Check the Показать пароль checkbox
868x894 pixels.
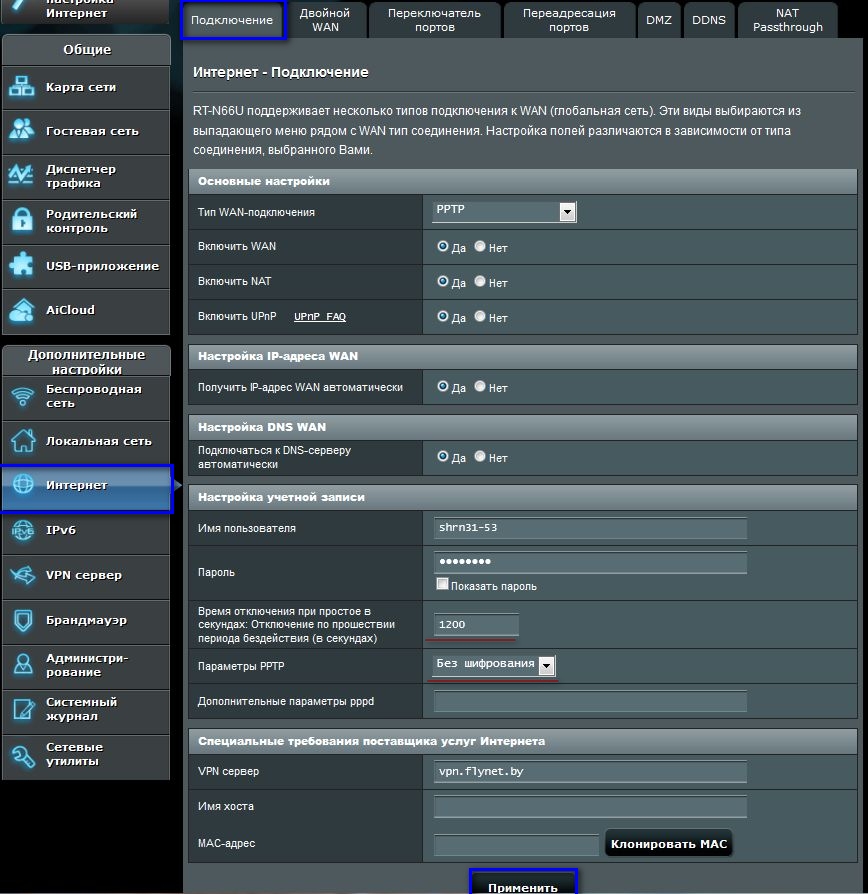[442, 584]
